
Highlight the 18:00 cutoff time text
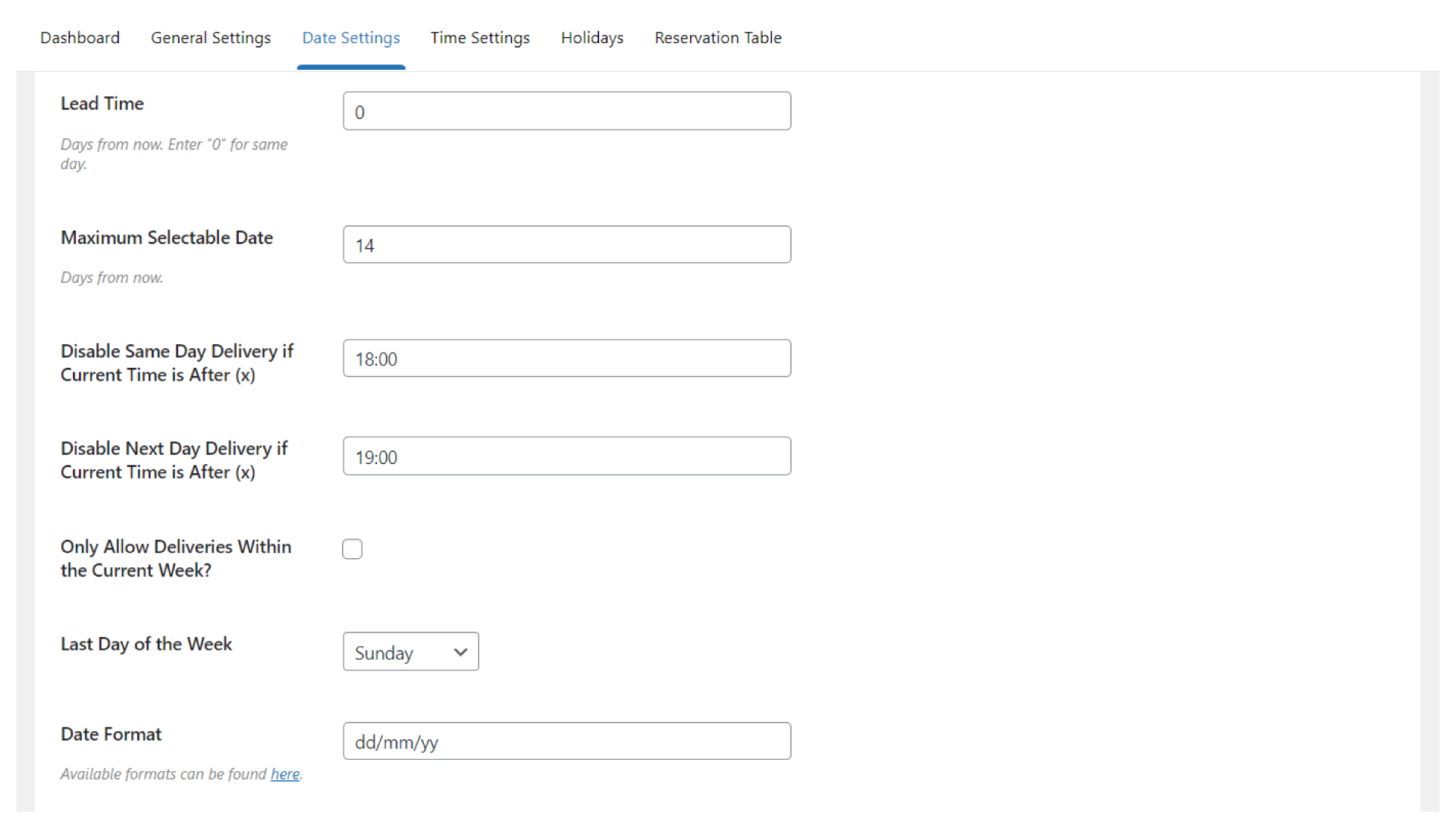375,359
